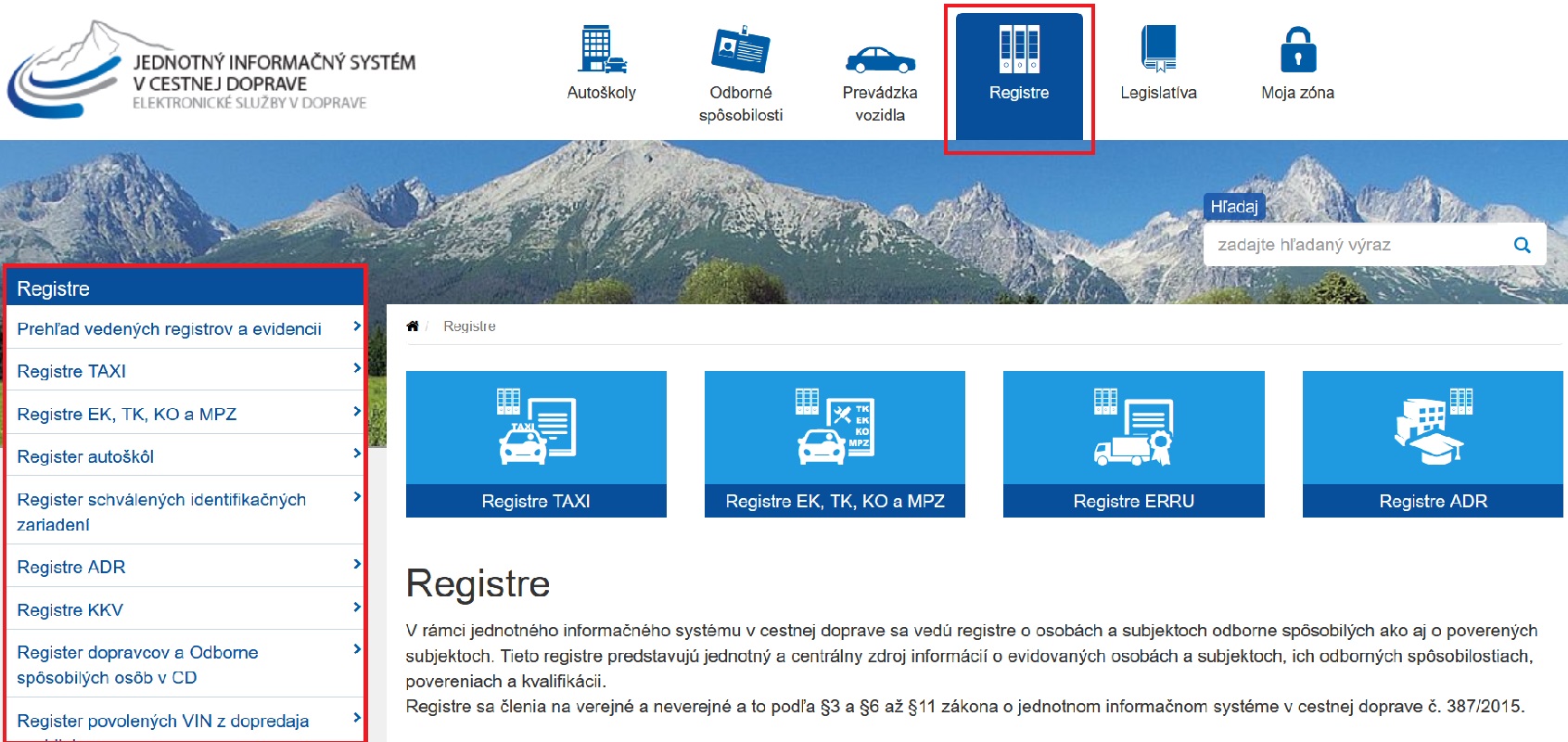Select the Registre tab in top navigation
Screen dimensions: 1568x742
point(1018,74)
